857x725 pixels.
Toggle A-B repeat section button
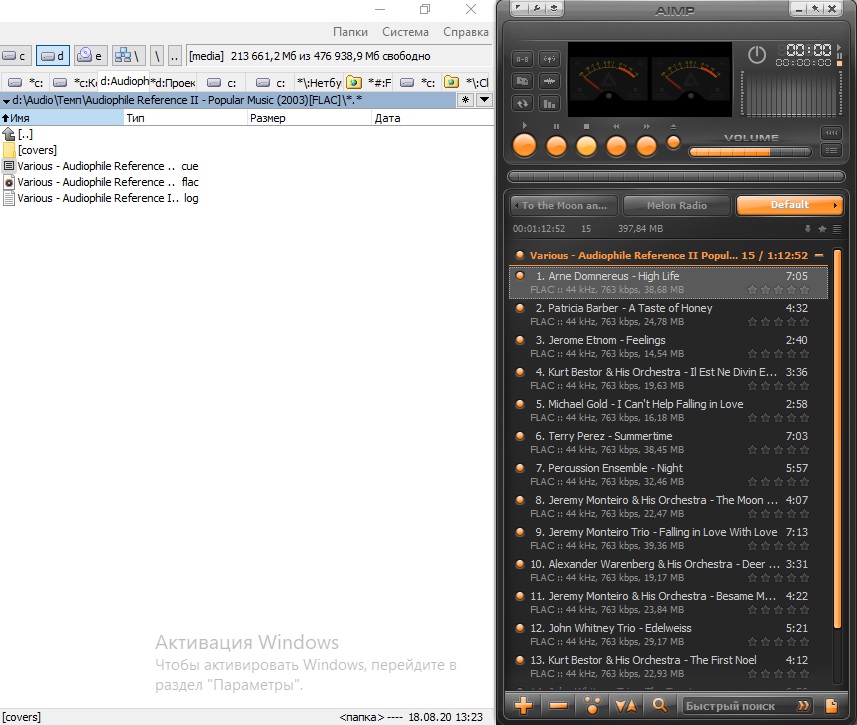coord(523,59)
